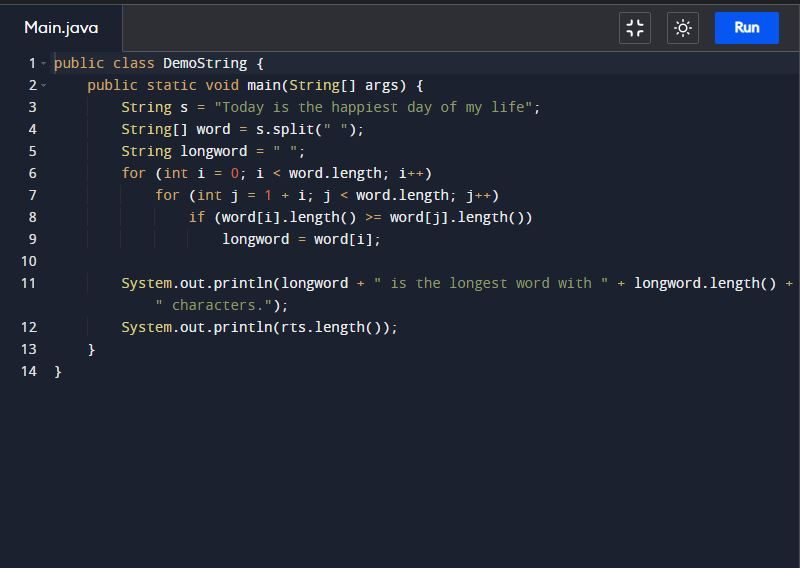Click 'i < word.length' in outer loop
Screen dimensions: 800x568
(318, 173)
